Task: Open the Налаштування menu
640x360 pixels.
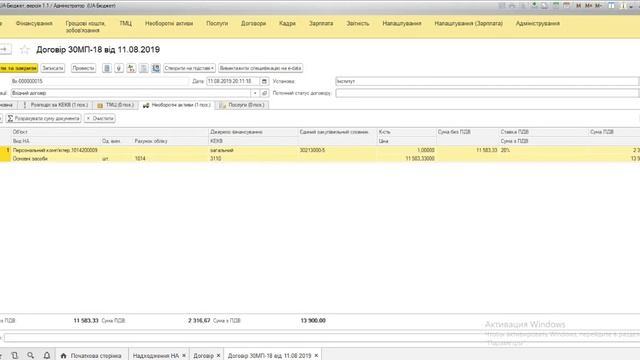Action: pyautogui.click(x=402, y=24)
